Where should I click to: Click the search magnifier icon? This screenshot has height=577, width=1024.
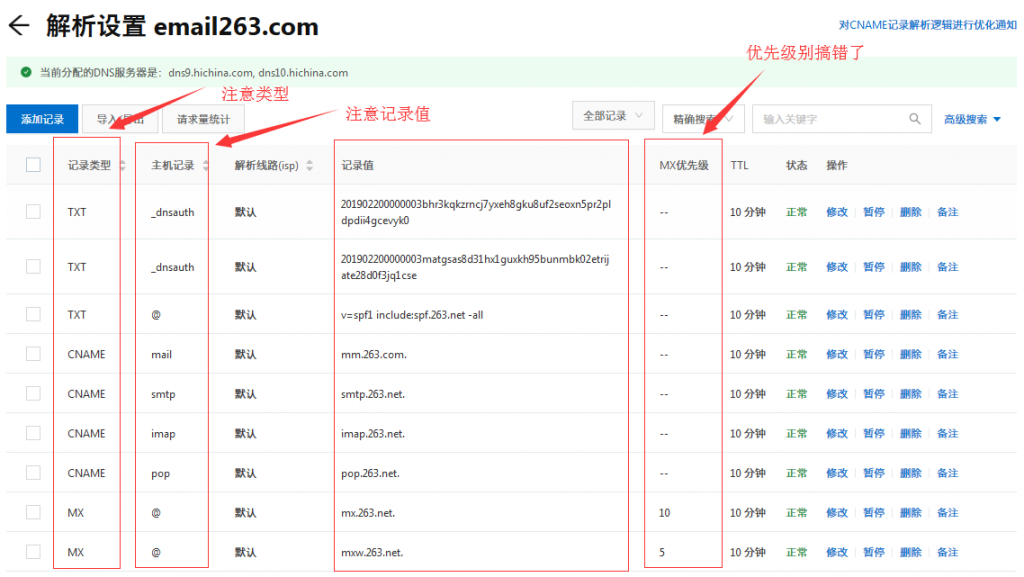pos(915,119)
